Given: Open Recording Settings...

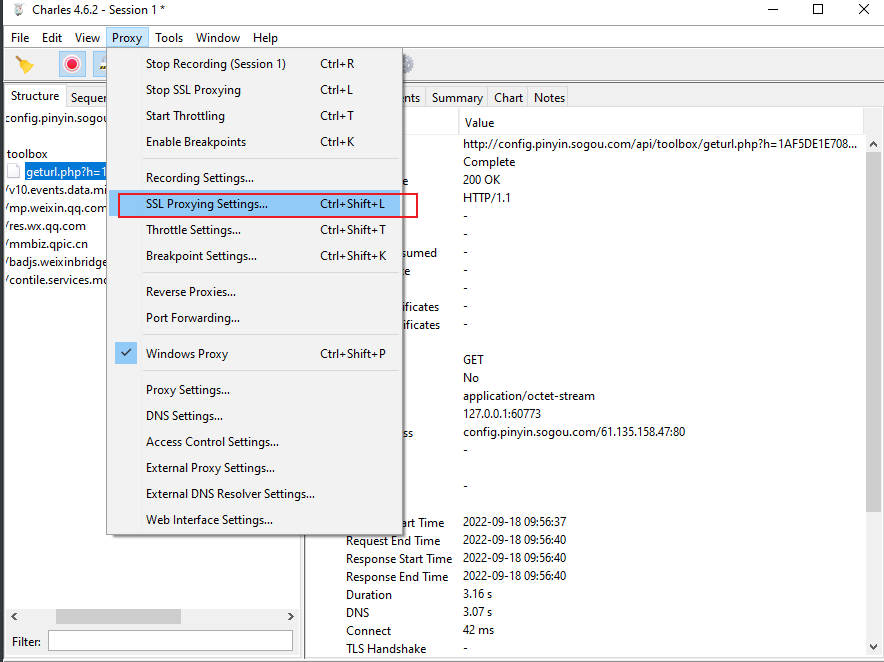Looking at the screenshot, I should point(253,178).
